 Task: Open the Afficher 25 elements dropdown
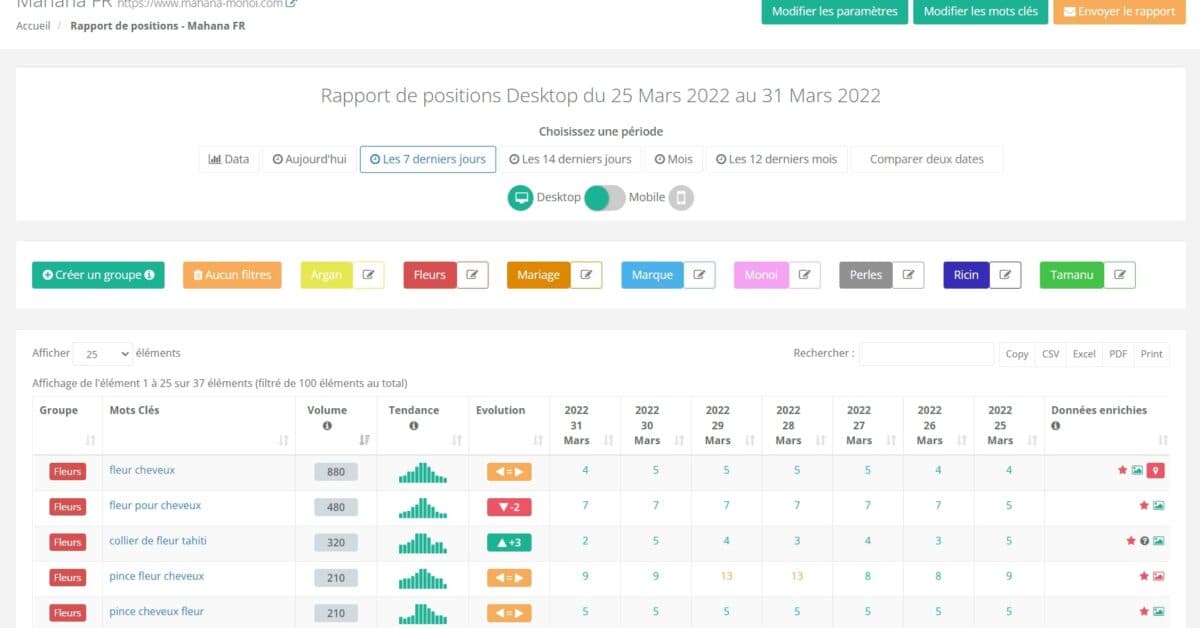[x=103, y=354]
